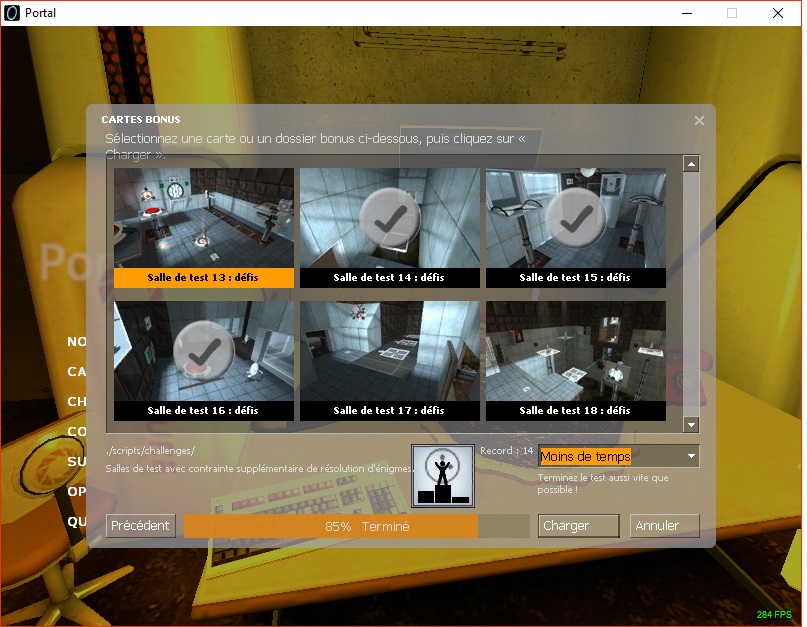Select Salle de test 18 thumbnail
The image size is (807, 627).
tap(575, 351)
